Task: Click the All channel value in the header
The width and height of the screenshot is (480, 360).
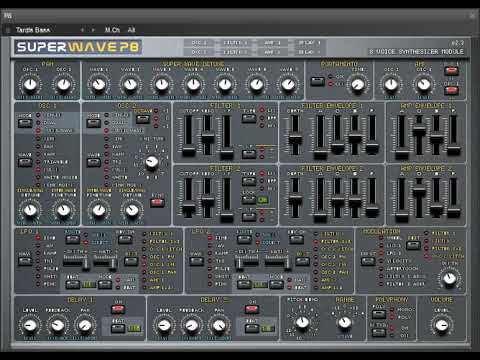Action: pos(131,30)
